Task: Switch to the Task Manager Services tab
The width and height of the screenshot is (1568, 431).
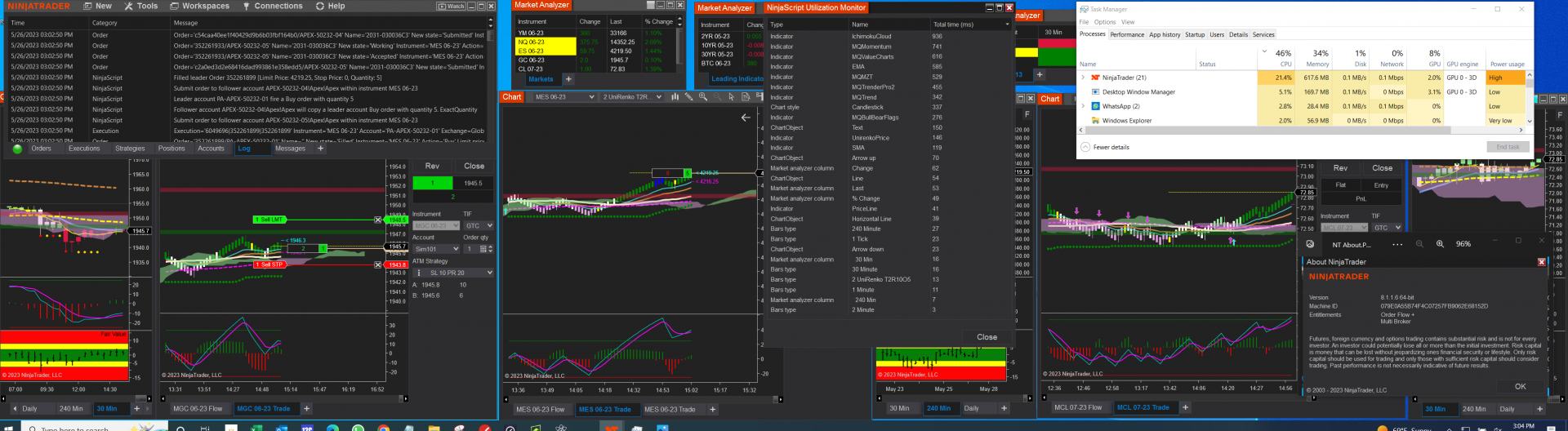Action: 1263,34
